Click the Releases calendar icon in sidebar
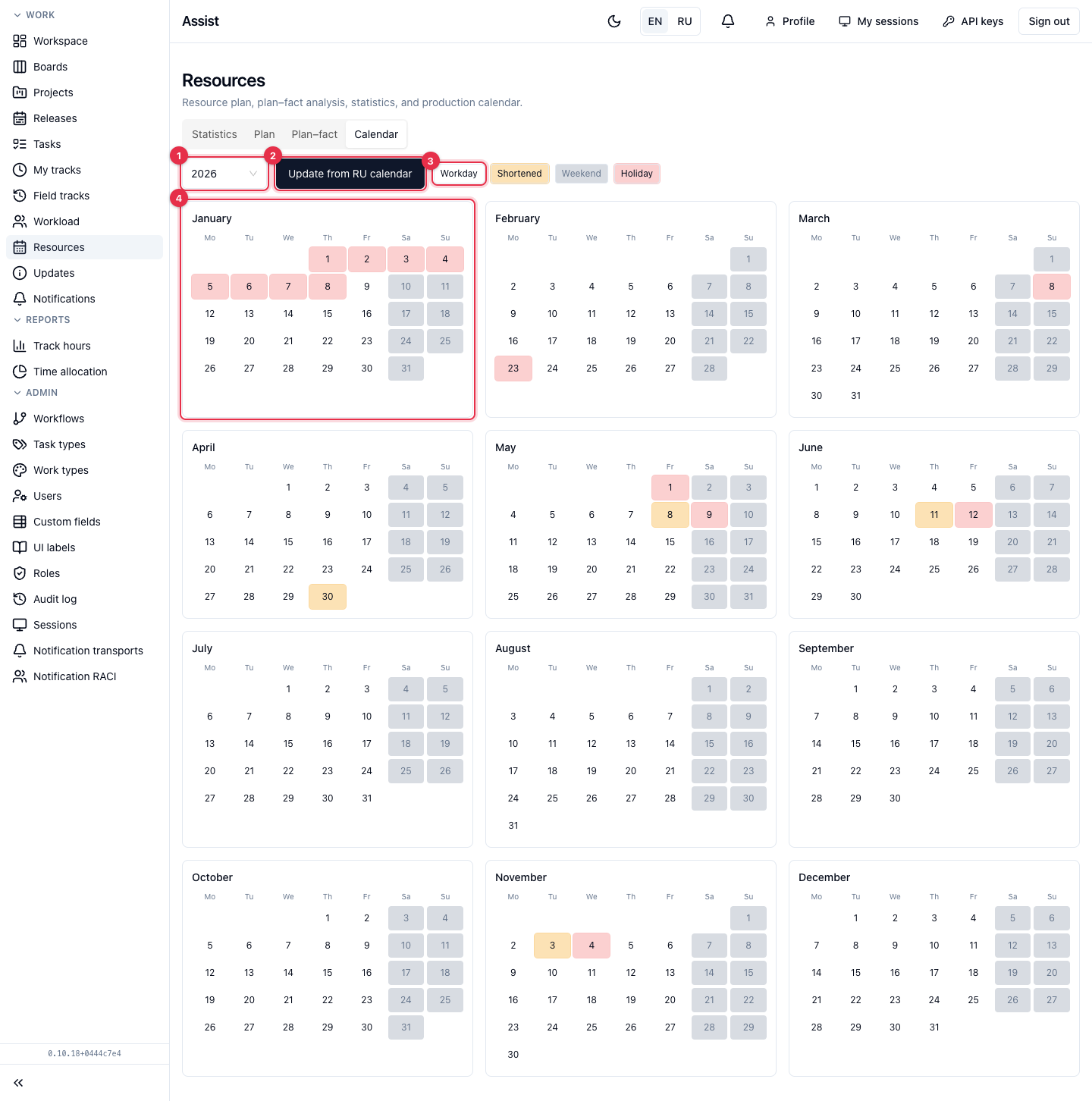The height and width of the screenshot is (1101, 1092). pos(20,118)
